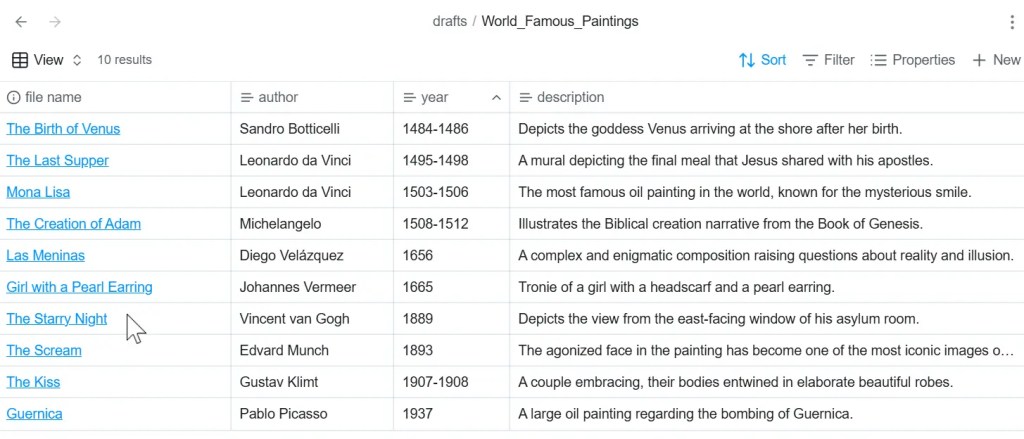Open Girl with a Pearl Earring

coord(79,287)
